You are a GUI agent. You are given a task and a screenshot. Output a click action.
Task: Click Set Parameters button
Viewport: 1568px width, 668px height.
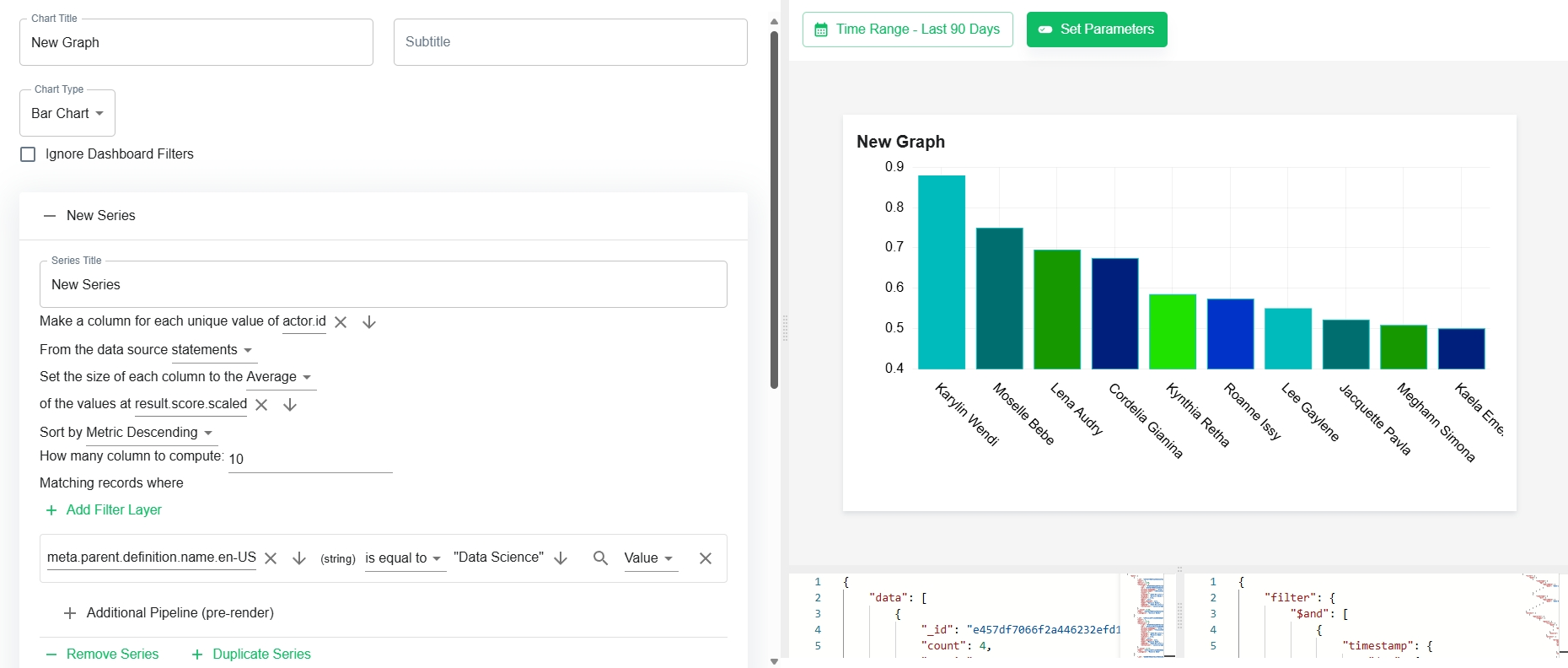(1097, 30)
